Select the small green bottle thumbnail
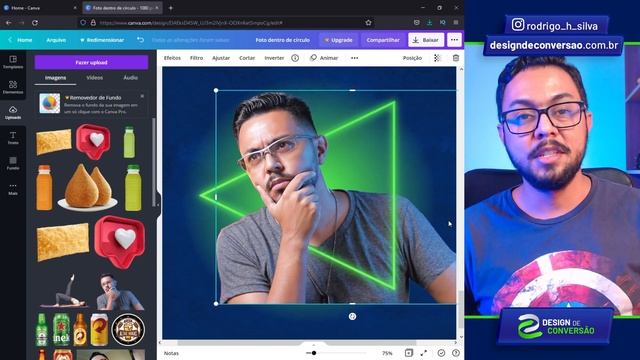This screenshot has width=640, height=360. click(x=129, y=142)
